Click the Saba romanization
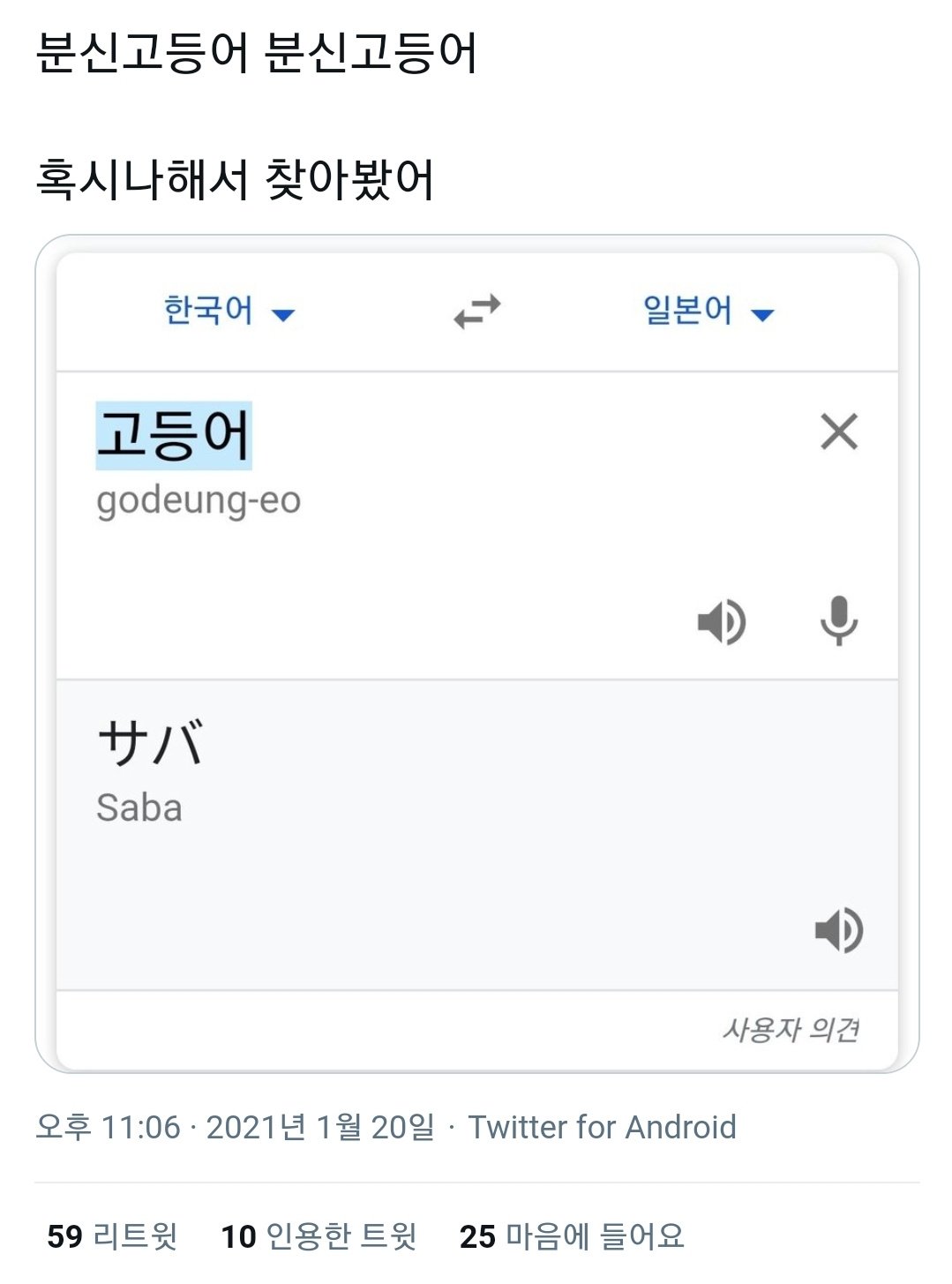Screen dimensions: 952x1284 (x=139, y=807)
